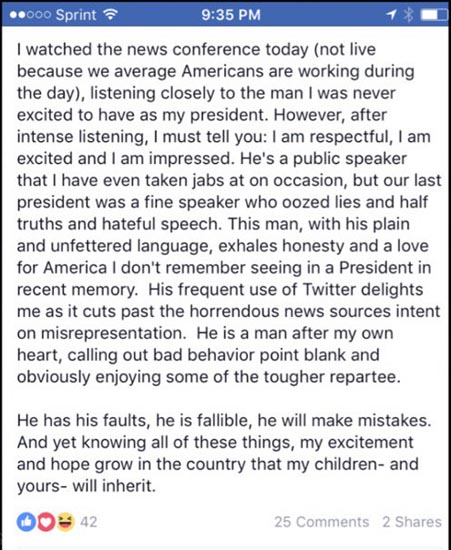Tap the last line 'yours- will inherit.'
The width and height of the screenshot is (451, 550).
click(86, 486)
